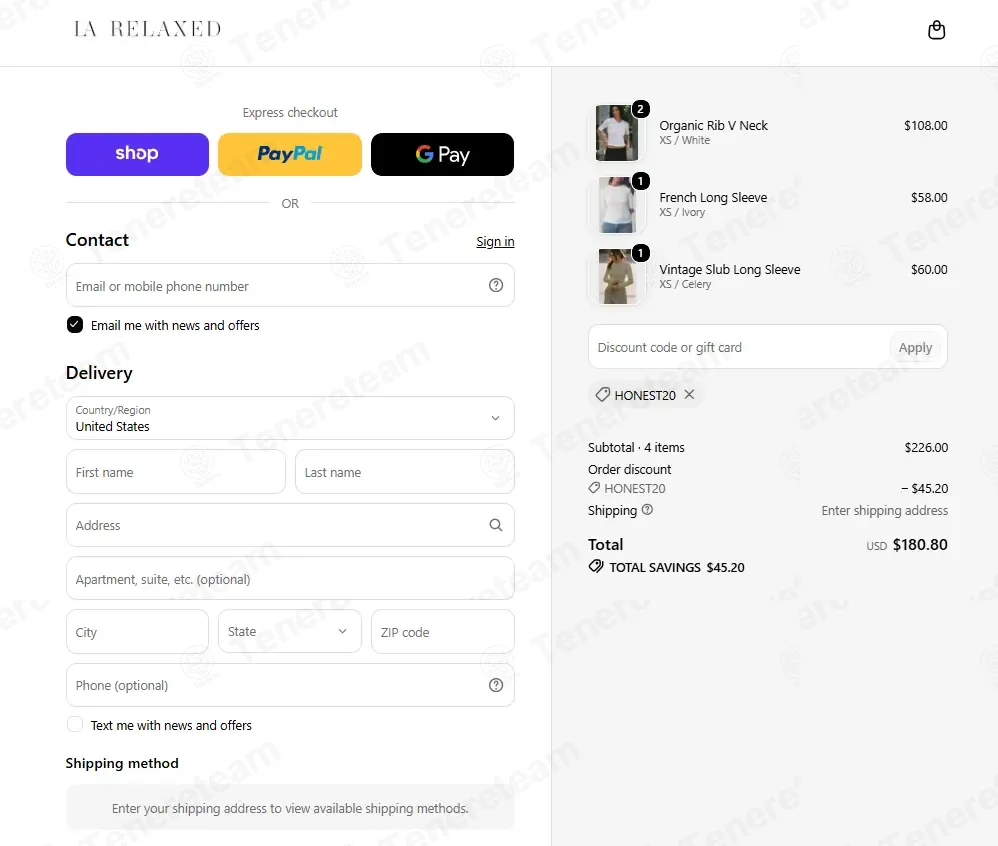998x846 pixels.
Task: Click the address search magnifier icon
Action: click(496, 525)
